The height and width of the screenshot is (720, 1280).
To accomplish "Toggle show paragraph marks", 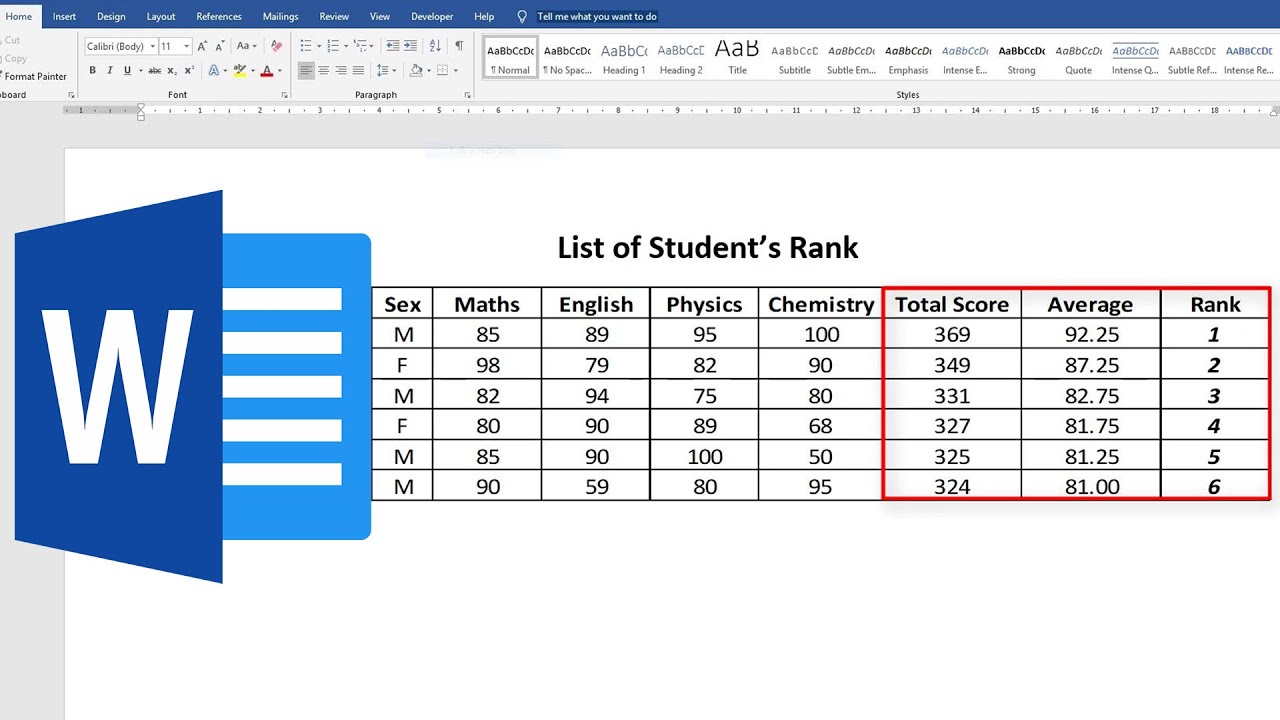I will pos(459,46).
